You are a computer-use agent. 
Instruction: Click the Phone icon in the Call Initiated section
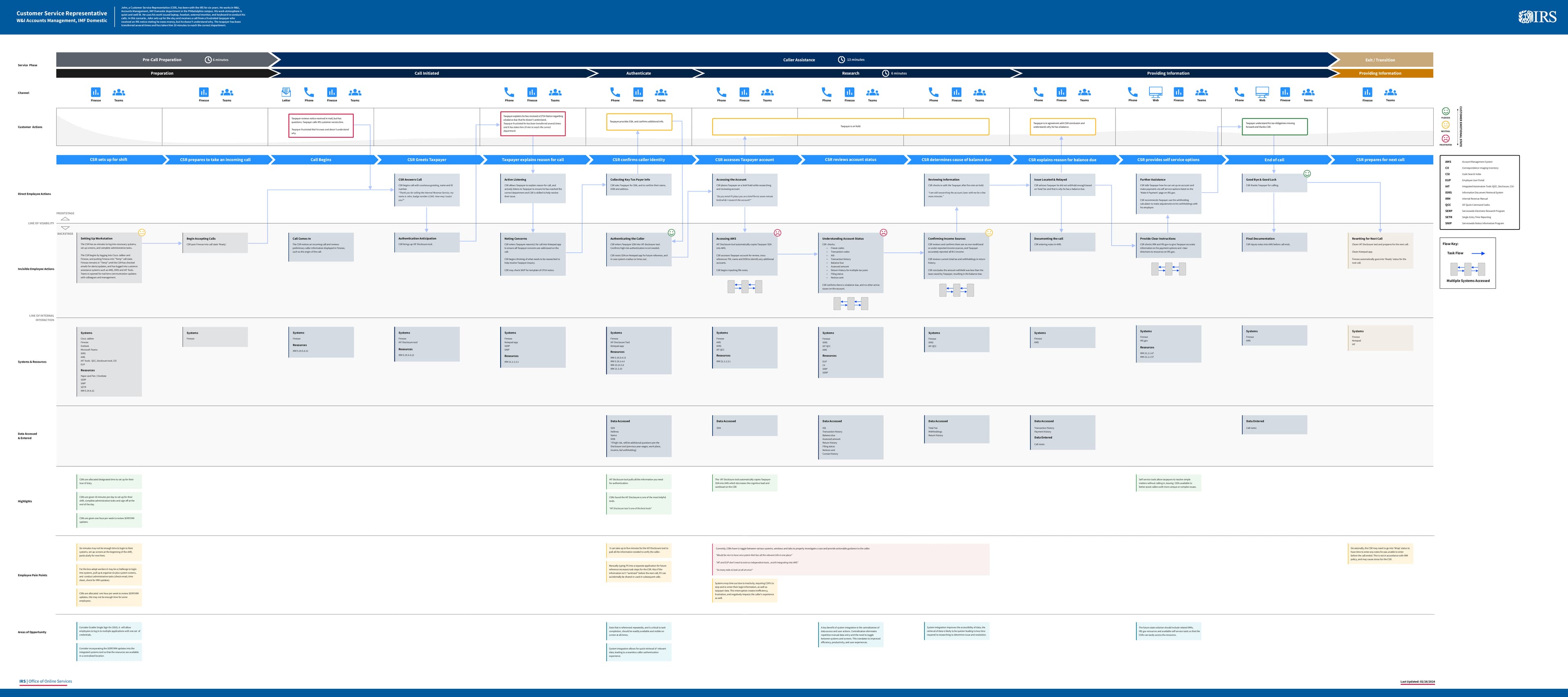[x=309, y=92]
